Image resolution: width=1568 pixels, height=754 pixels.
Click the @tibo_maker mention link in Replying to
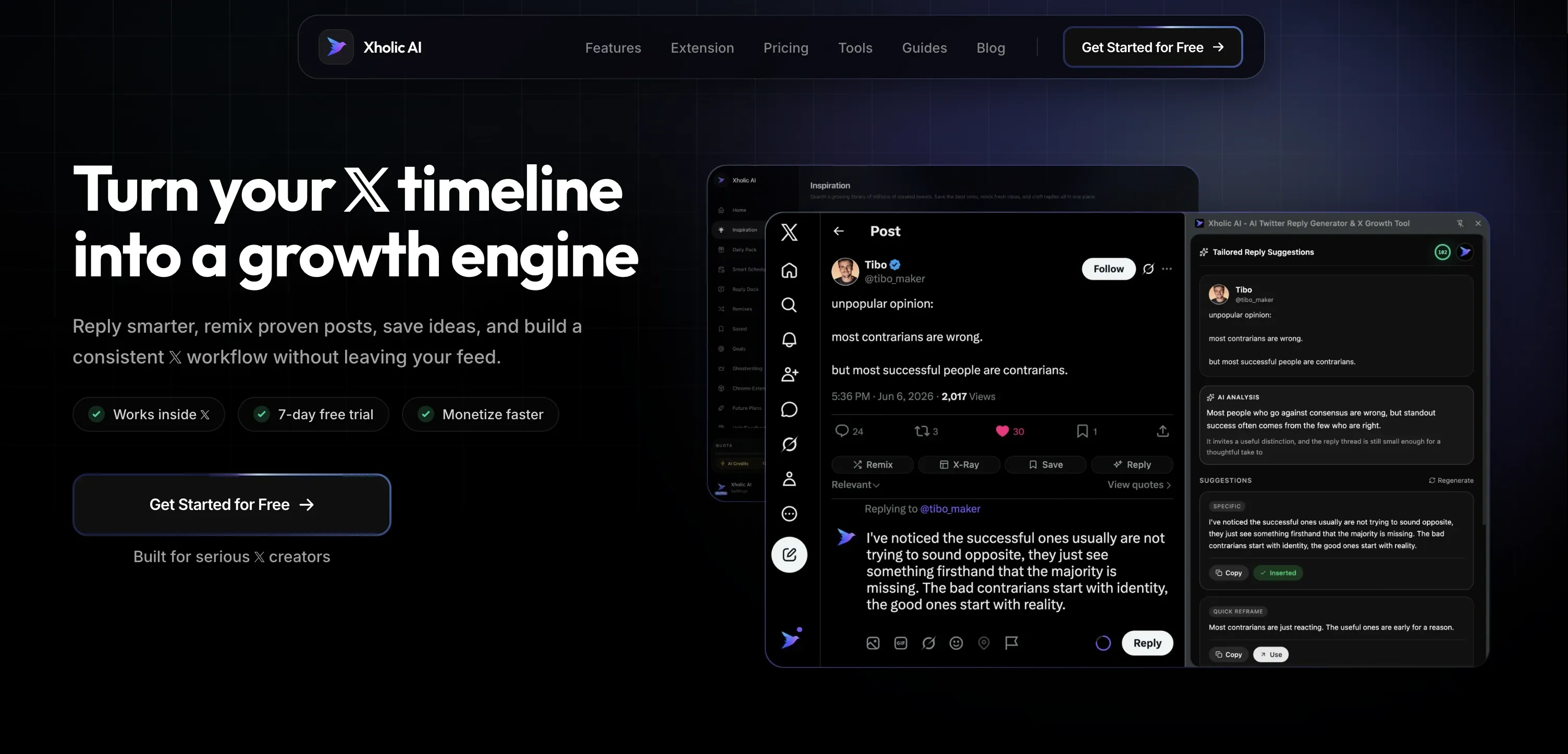pos(950,508)
